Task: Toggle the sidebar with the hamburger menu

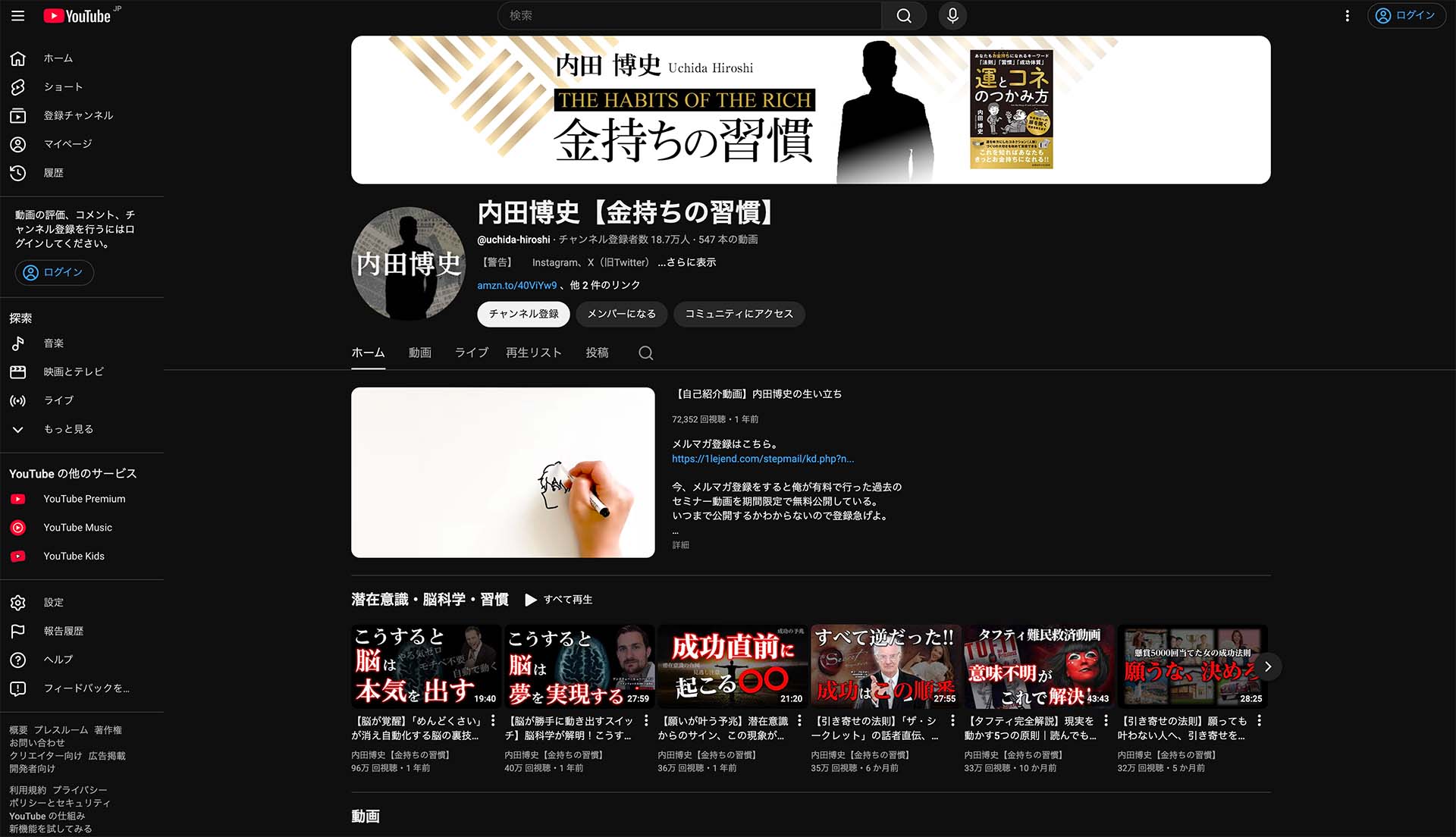Action: pos(18,15)
